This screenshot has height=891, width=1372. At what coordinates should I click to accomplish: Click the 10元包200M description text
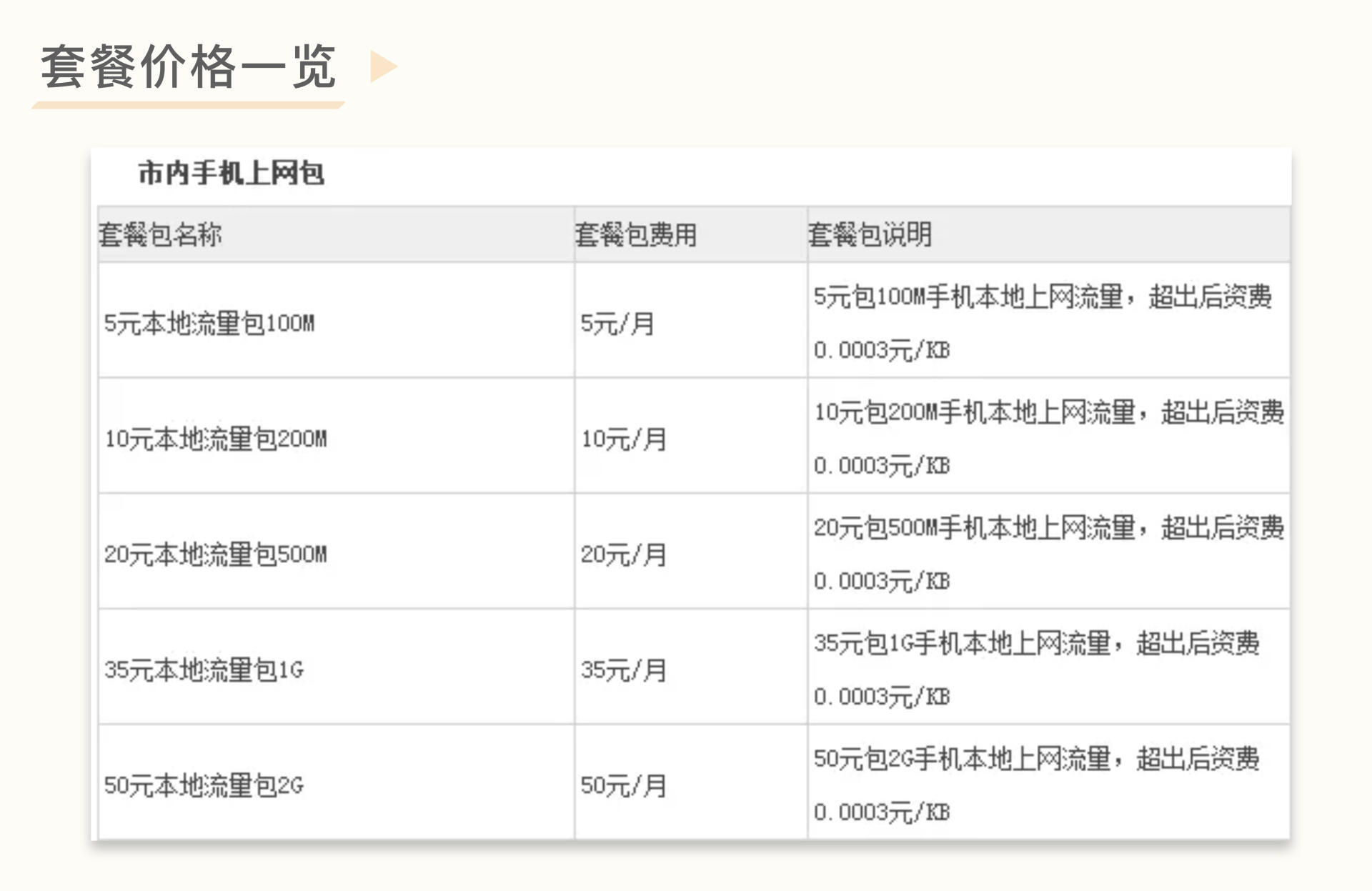[1048, 412]
